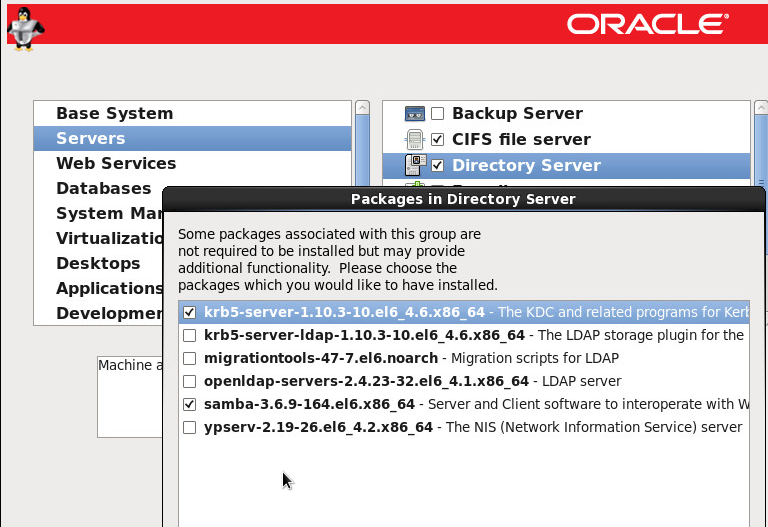768x527 pixels.
Task: Click Packages in Directory Server title bar
Action: tap(463, 199)
